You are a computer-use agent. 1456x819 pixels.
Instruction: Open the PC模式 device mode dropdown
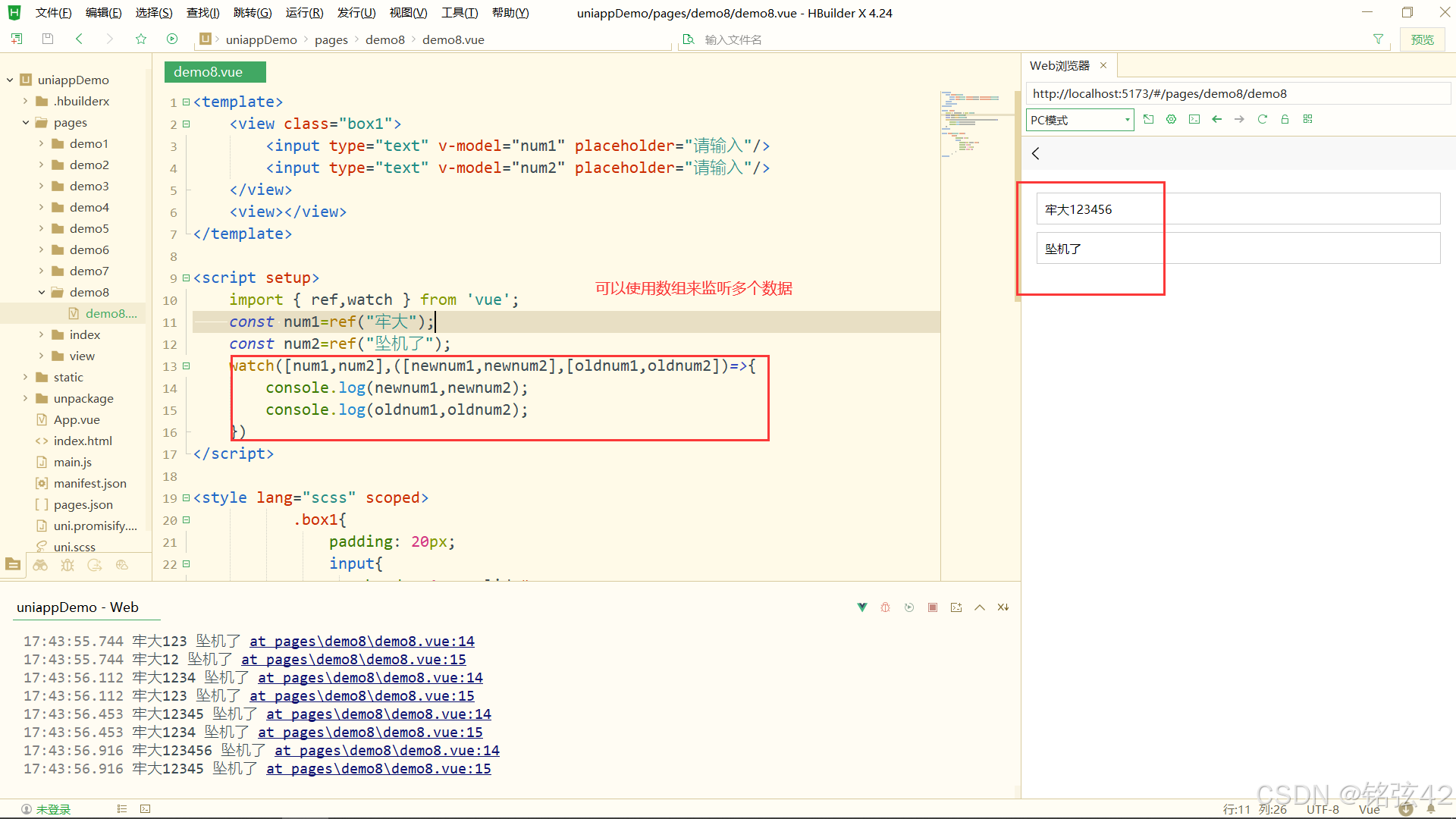point(1080,120)
